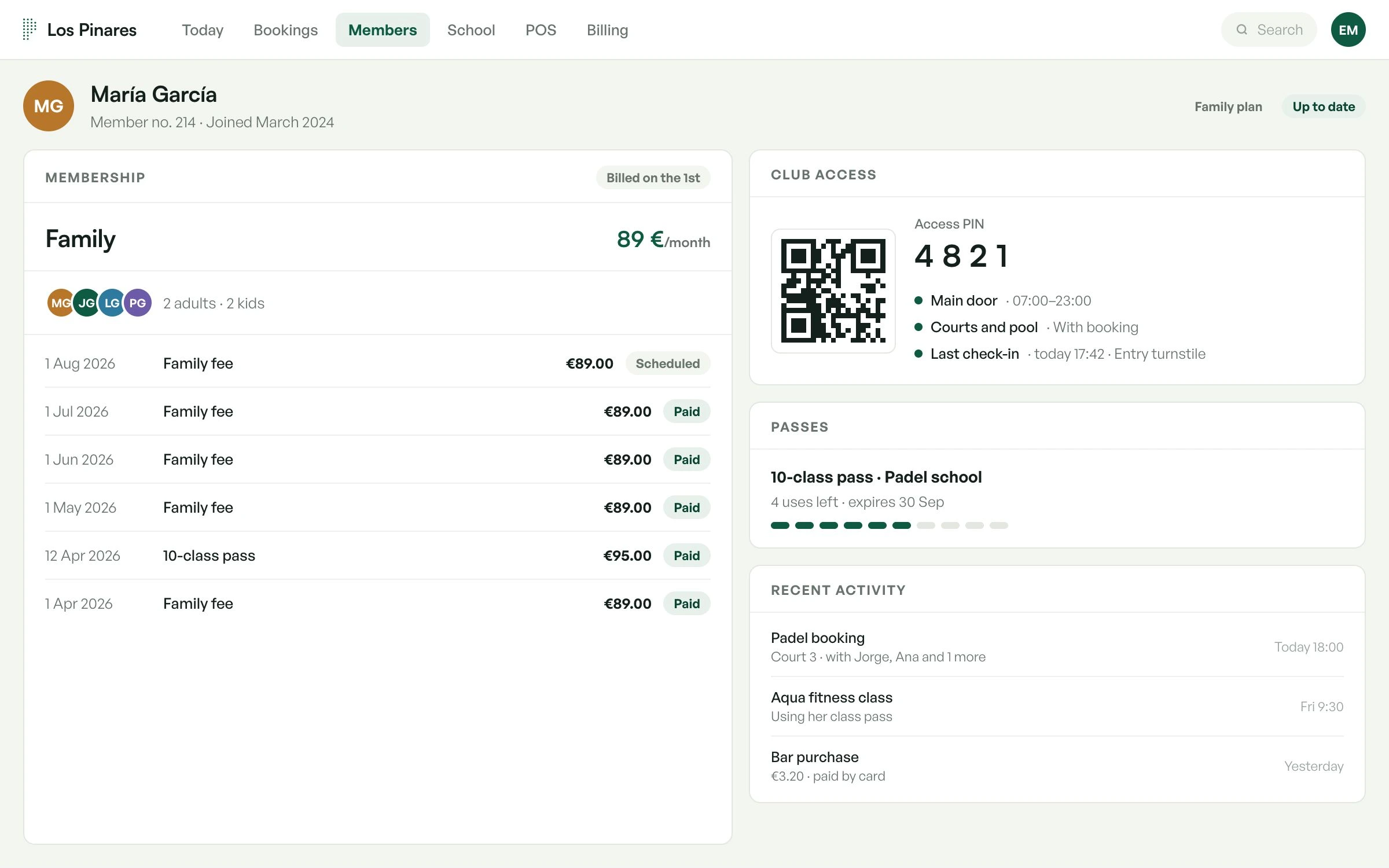Image resolution: width=1389 pixels, height=868 pixels.
Task: Click Member no. 214 · Joined March 2024
Action: click(x=212, y=122)
